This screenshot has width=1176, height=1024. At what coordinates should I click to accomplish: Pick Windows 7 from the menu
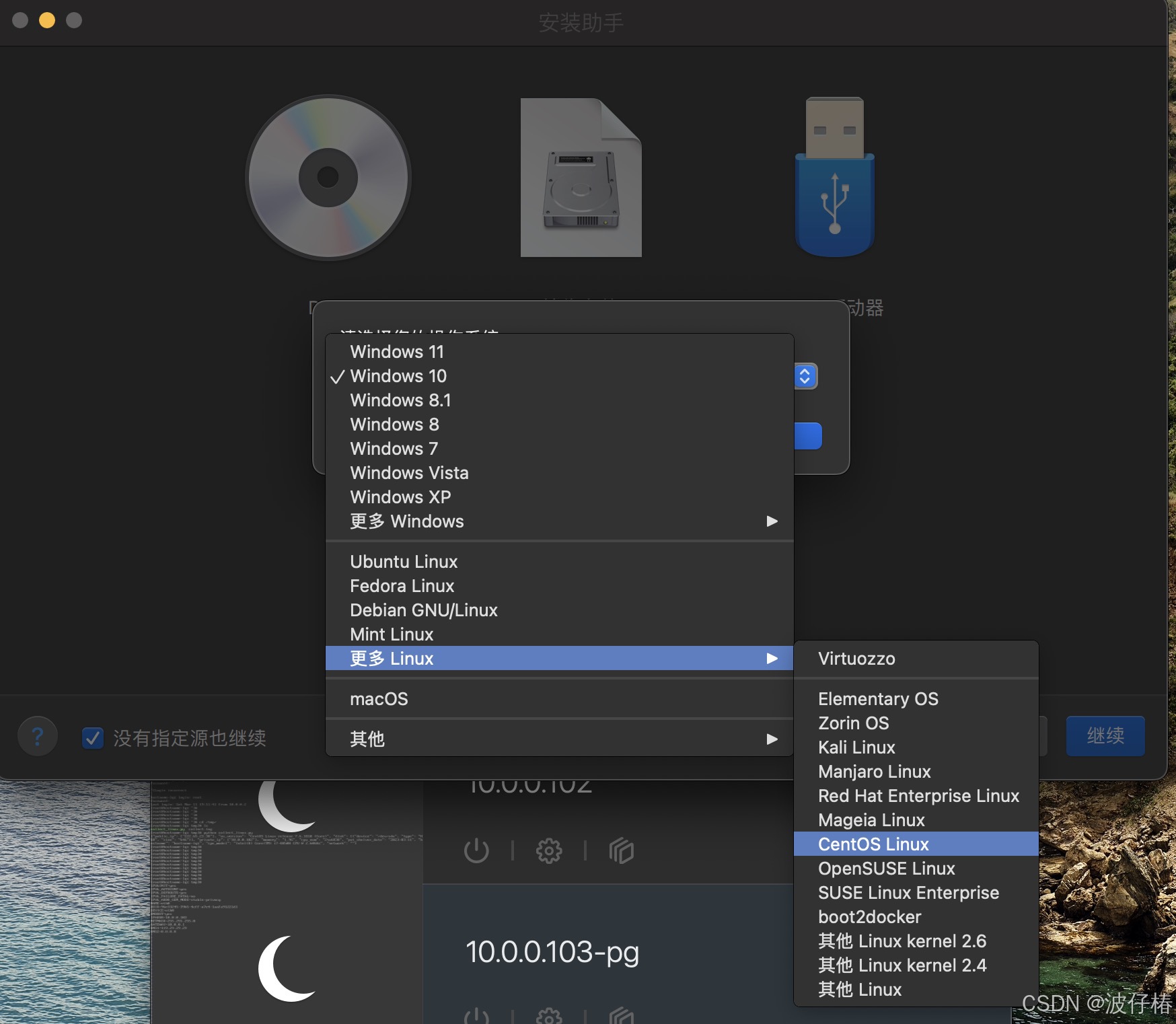(560, 449)
